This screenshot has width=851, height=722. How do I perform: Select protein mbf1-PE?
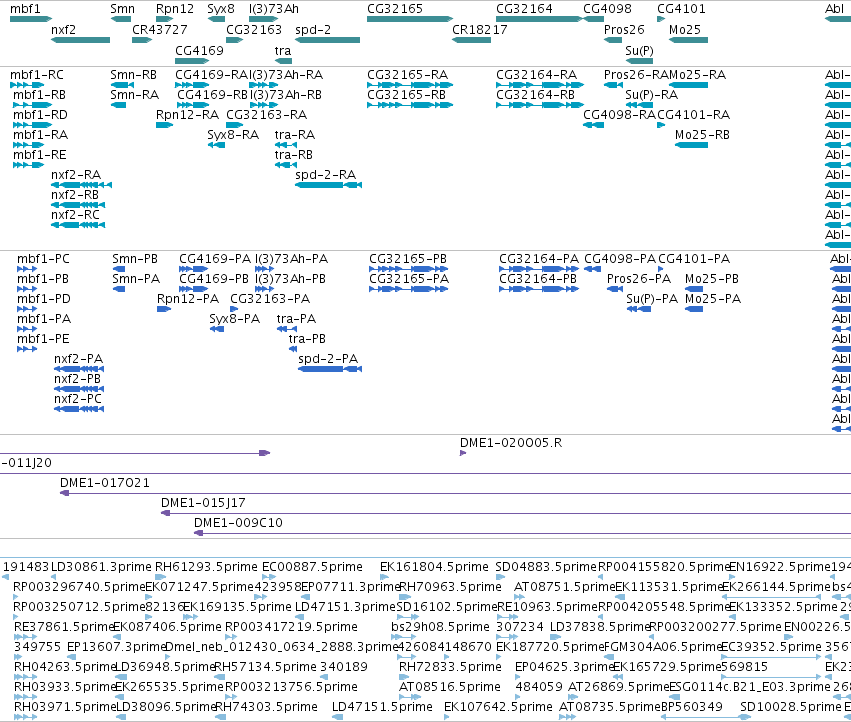click(27, 349)
